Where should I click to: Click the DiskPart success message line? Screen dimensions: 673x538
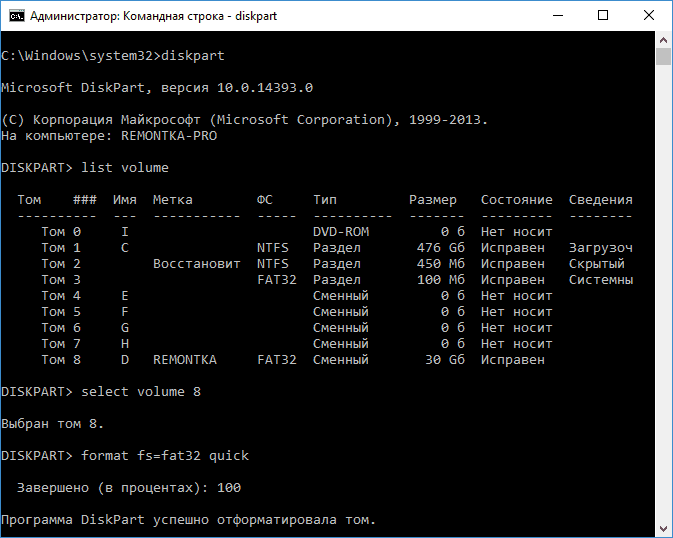(188, 520)
